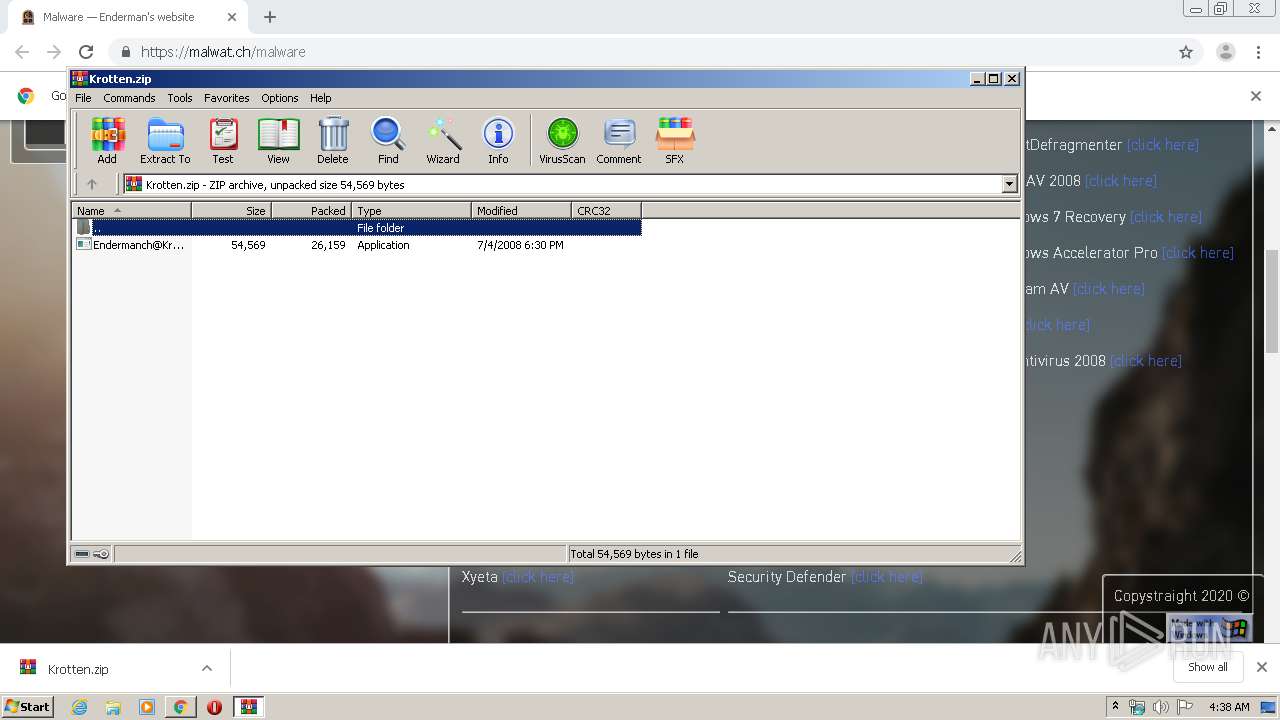Open the Favorites menu
The width and height of the screenshot is (1280, 720).
(x=227, y=98)
